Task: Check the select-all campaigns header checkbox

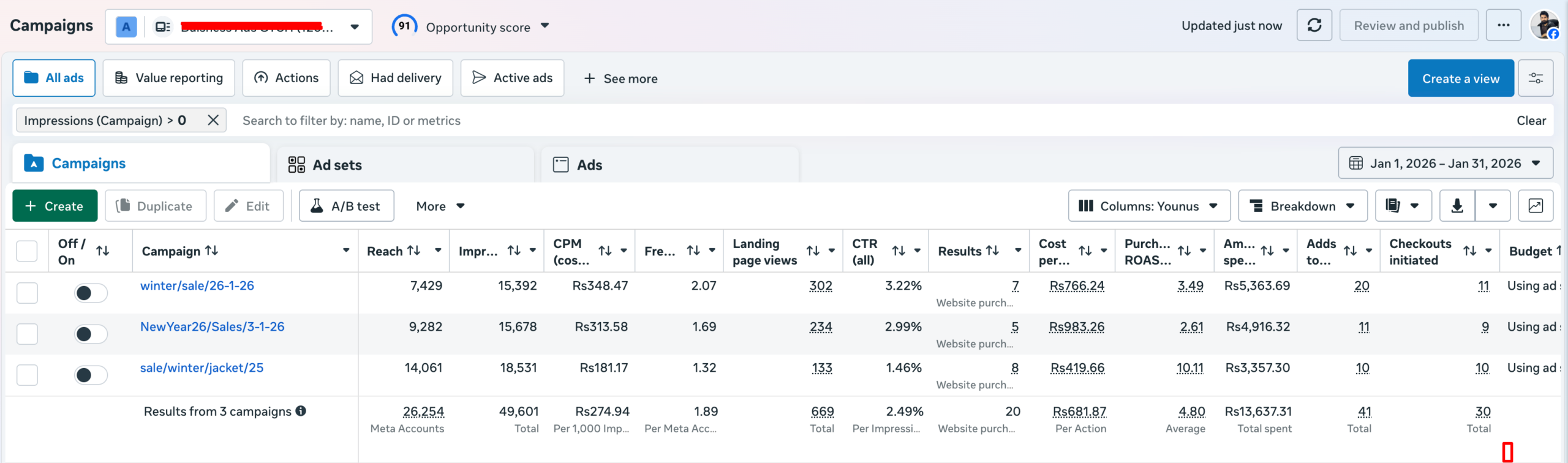Action: 27,251
